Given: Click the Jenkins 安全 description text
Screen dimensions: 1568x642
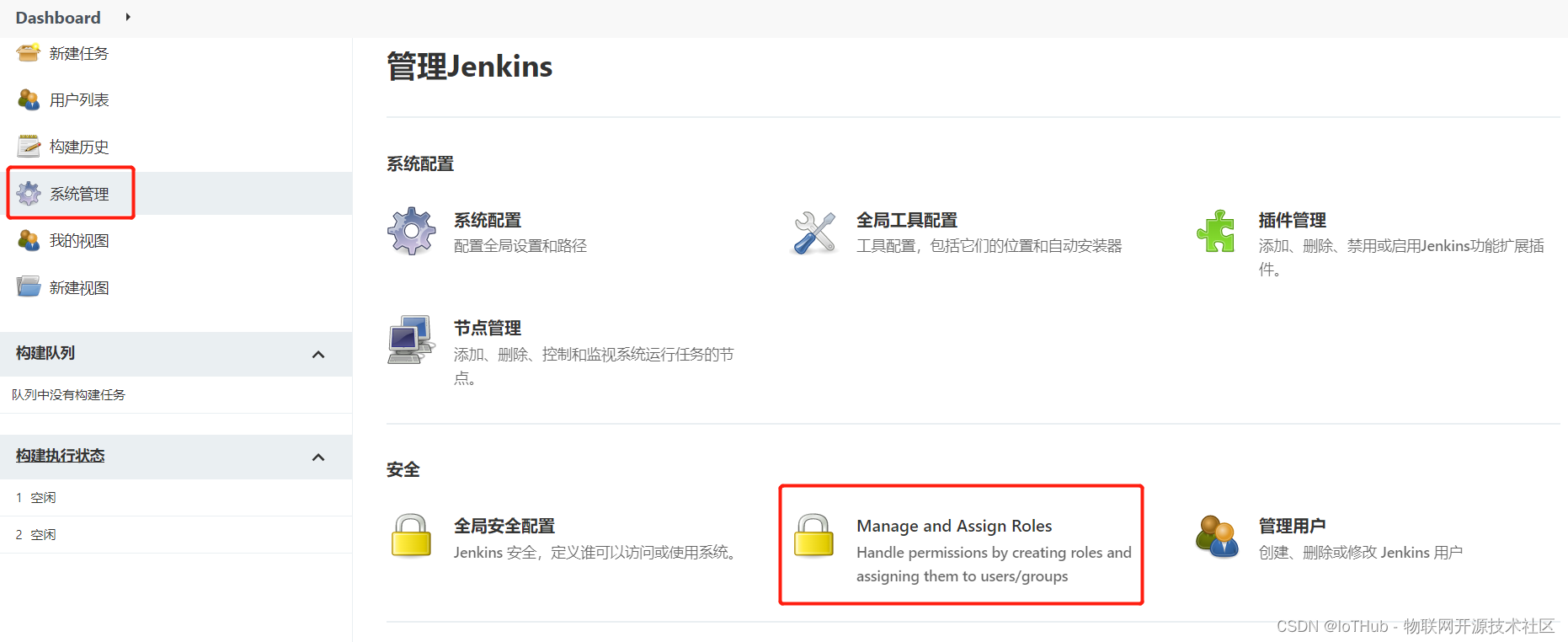Looking at the screenshot, I should [597, 553].
